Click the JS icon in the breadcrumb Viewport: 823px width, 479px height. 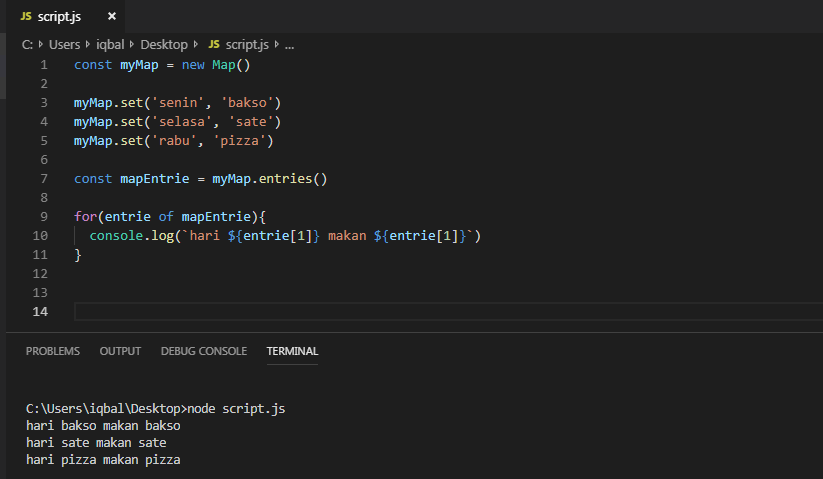(214, 45)
